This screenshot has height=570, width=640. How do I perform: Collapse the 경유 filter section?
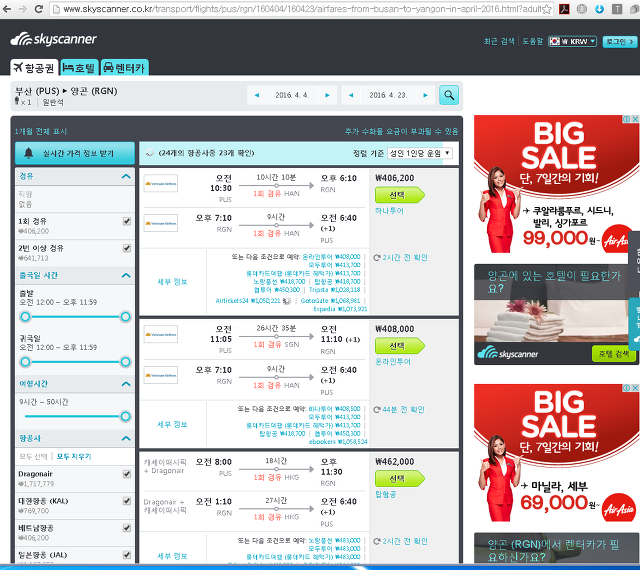[x=126, y=176]
